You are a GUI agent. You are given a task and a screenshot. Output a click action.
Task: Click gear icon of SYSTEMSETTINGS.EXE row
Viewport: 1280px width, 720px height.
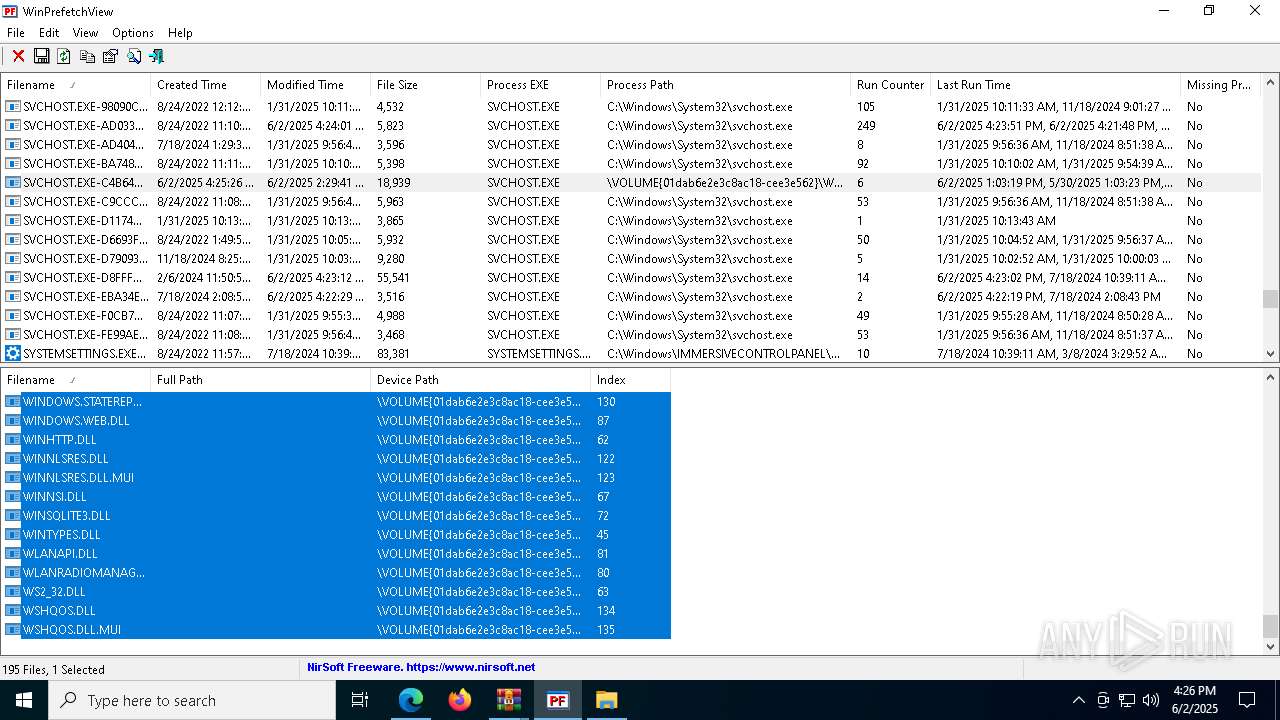[x=13, y=354]
